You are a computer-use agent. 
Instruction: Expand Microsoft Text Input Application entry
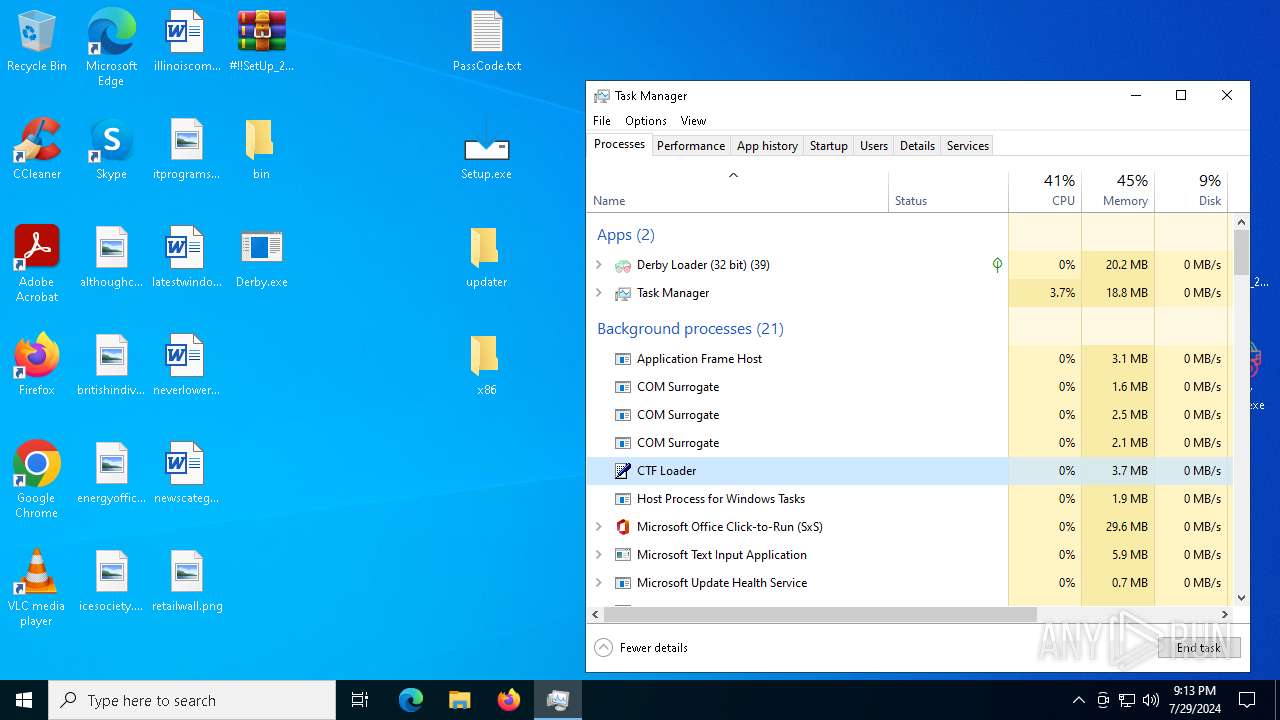pos(599,555)
